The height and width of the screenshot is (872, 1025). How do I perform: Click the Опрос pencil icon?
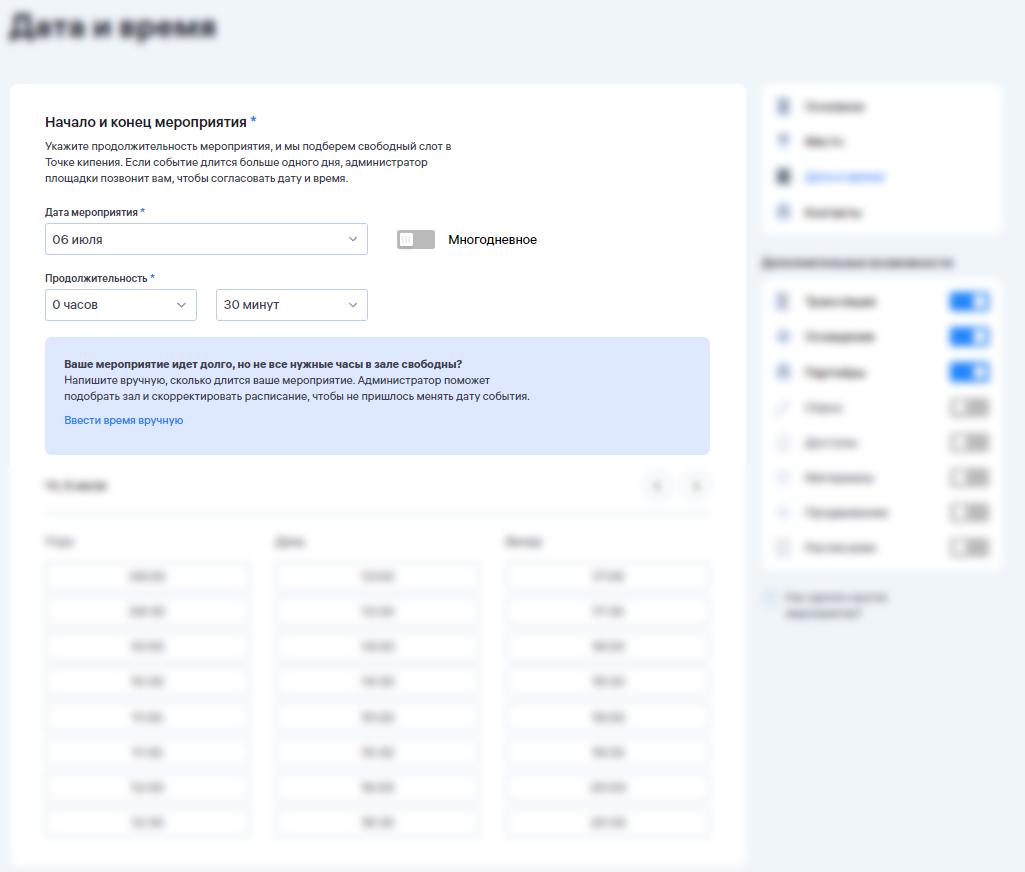pyautogui.click(x=784, y=407)
